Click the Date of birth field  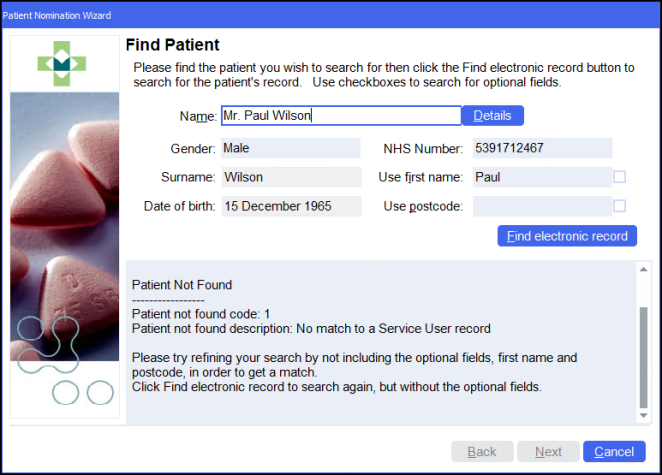pyautogui.click(x=290, y=207)
